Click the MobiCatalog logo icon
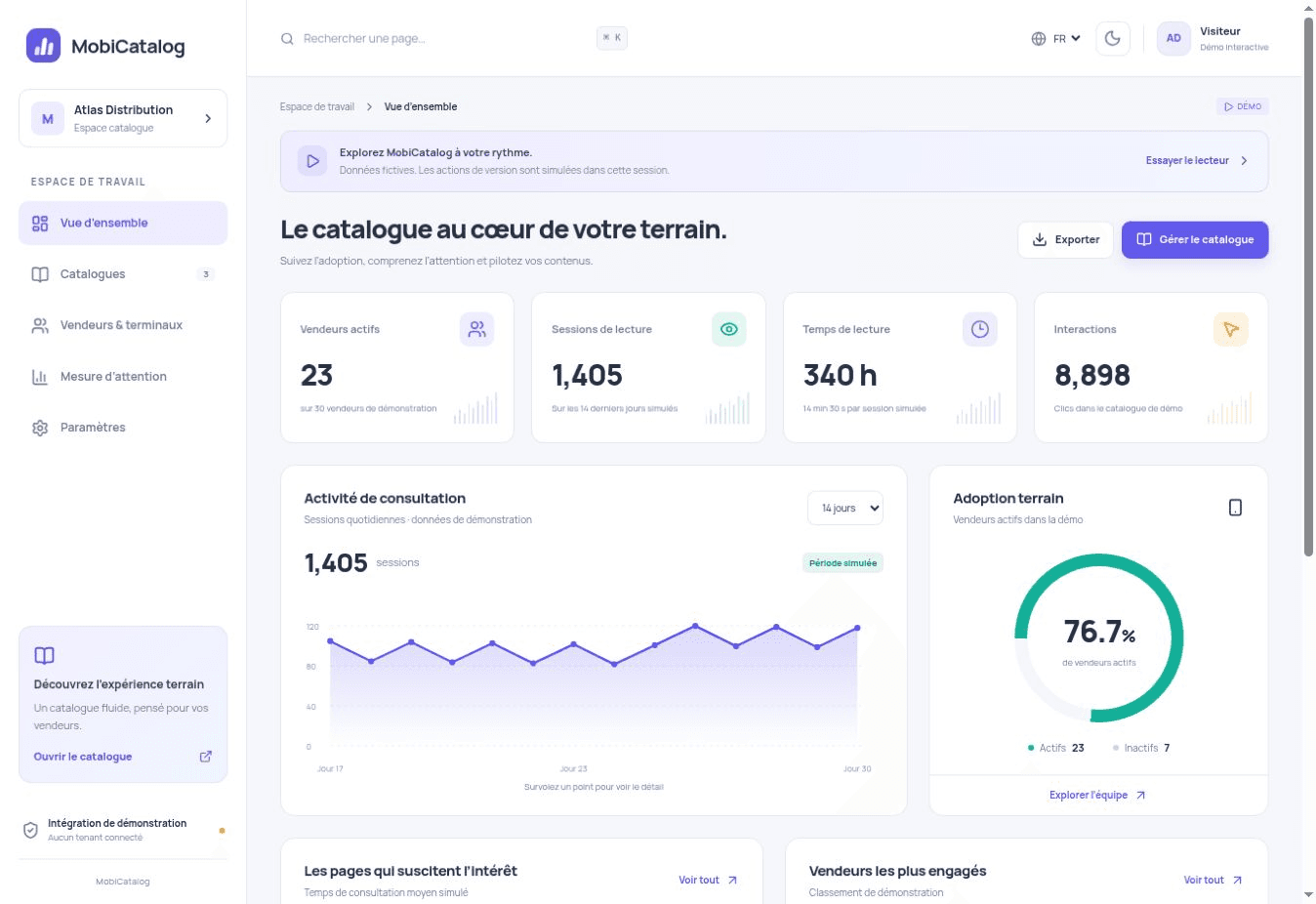 [43, 46]
